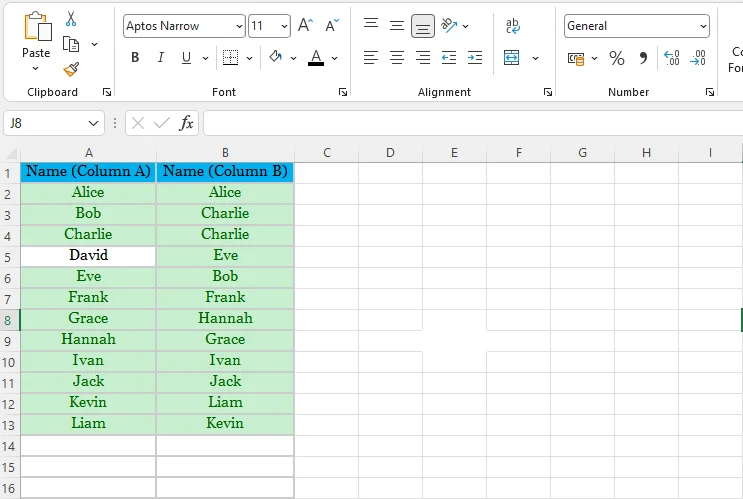This screenshot has height=499, width=743.
Task: Select header cell Name (Column B)
Action: (x=226, y=172)
